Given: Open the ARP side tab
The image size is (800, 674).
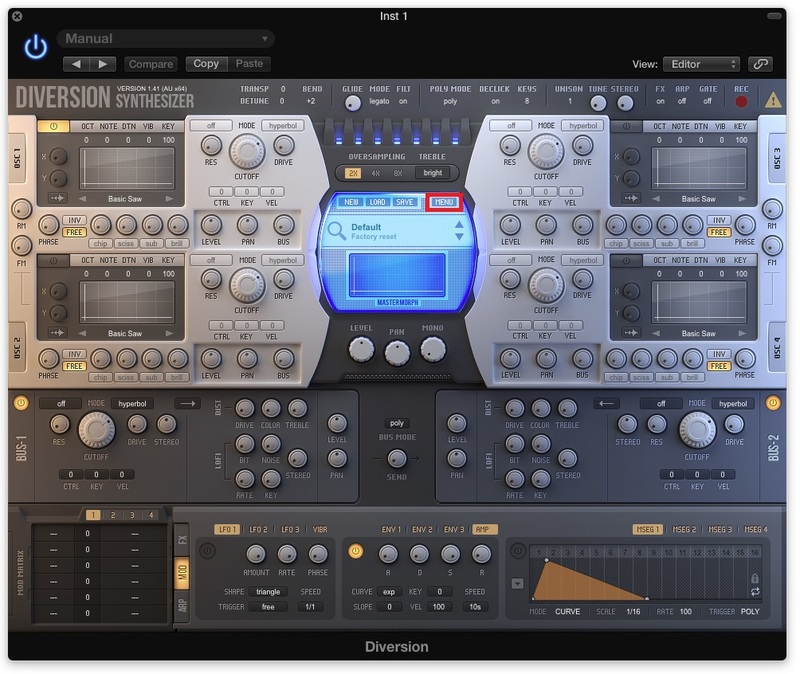Looking at the screenshot, I should pyautogui.click(x=182, y=606).
